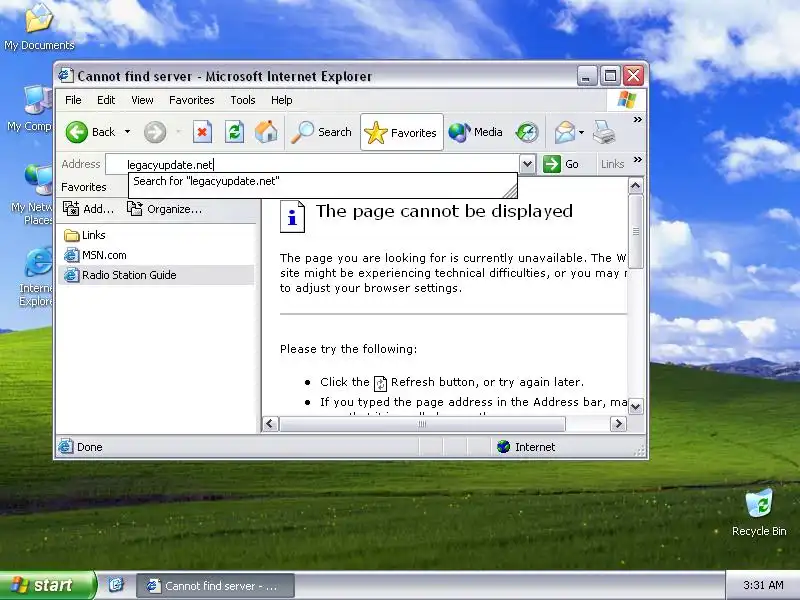Screen dimensions: 800x600
Task: Stop loading with the red X icon
Action: pos(202,132)
